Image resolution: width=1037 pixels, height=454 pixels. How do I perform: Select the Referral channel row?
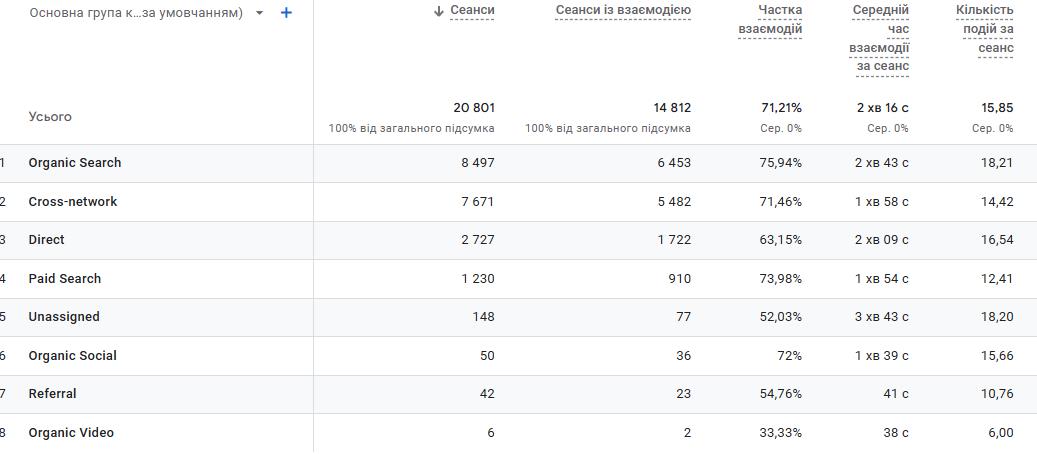point(53,394)
